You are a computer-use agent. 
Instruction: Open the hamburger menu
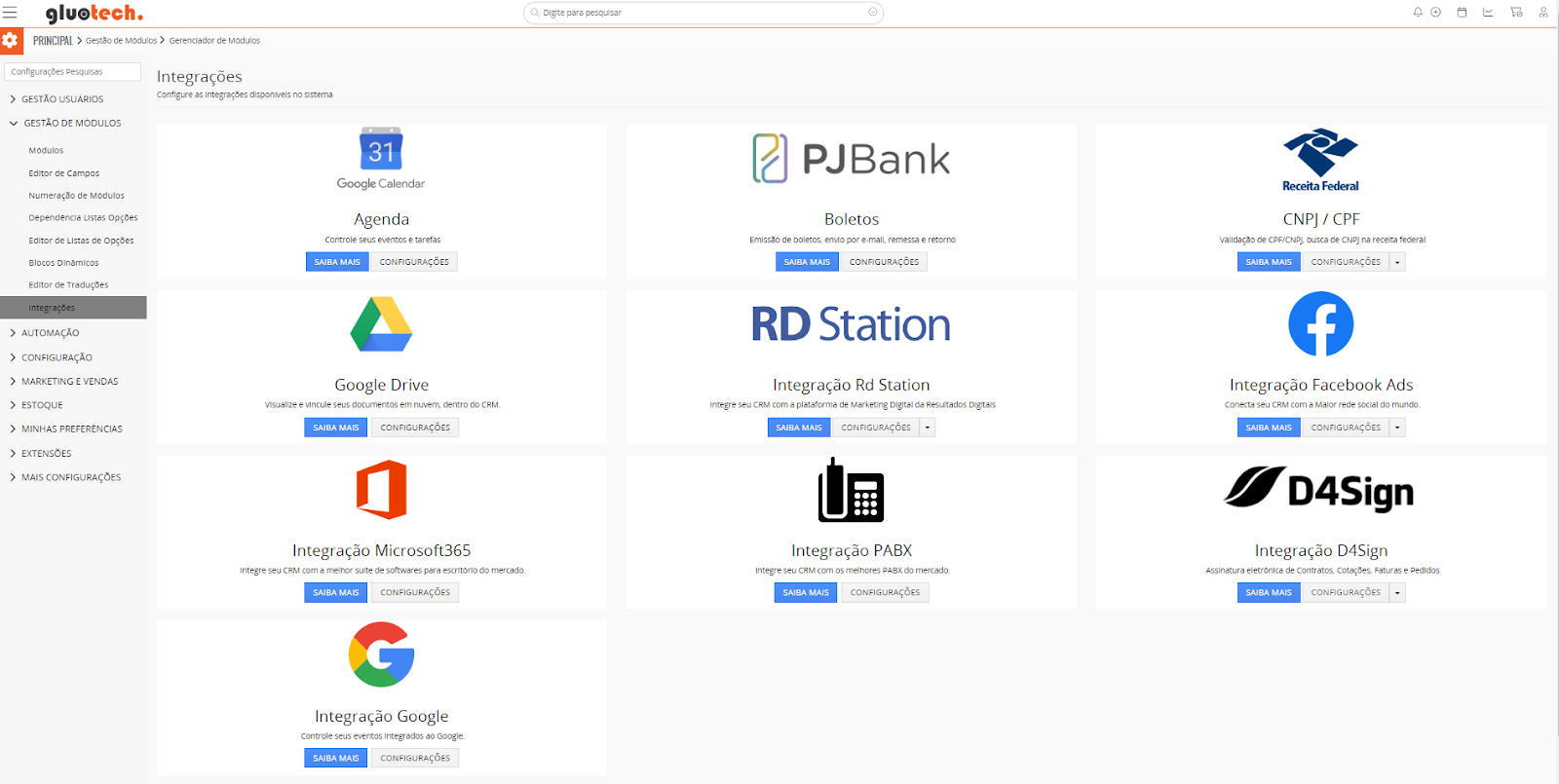10,13
